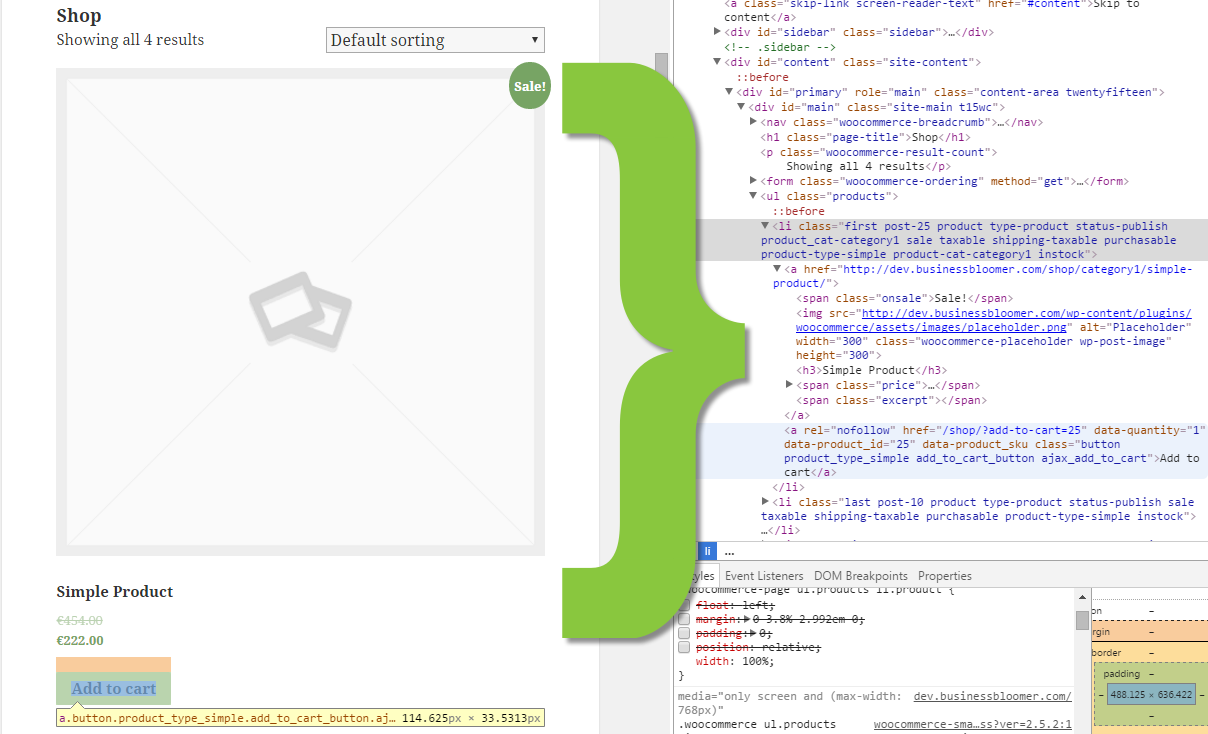Open the woocommerce-sma…ss?ver=2.5.2:1 stylesheet link

click(972, 724)
